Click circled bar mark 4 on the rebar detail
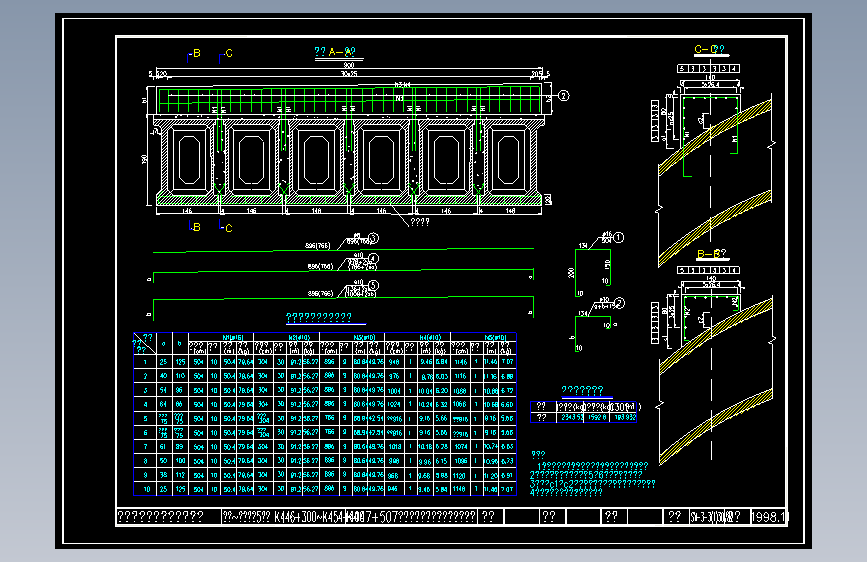This screenshot has height=562, width=867. coord(373,258)
